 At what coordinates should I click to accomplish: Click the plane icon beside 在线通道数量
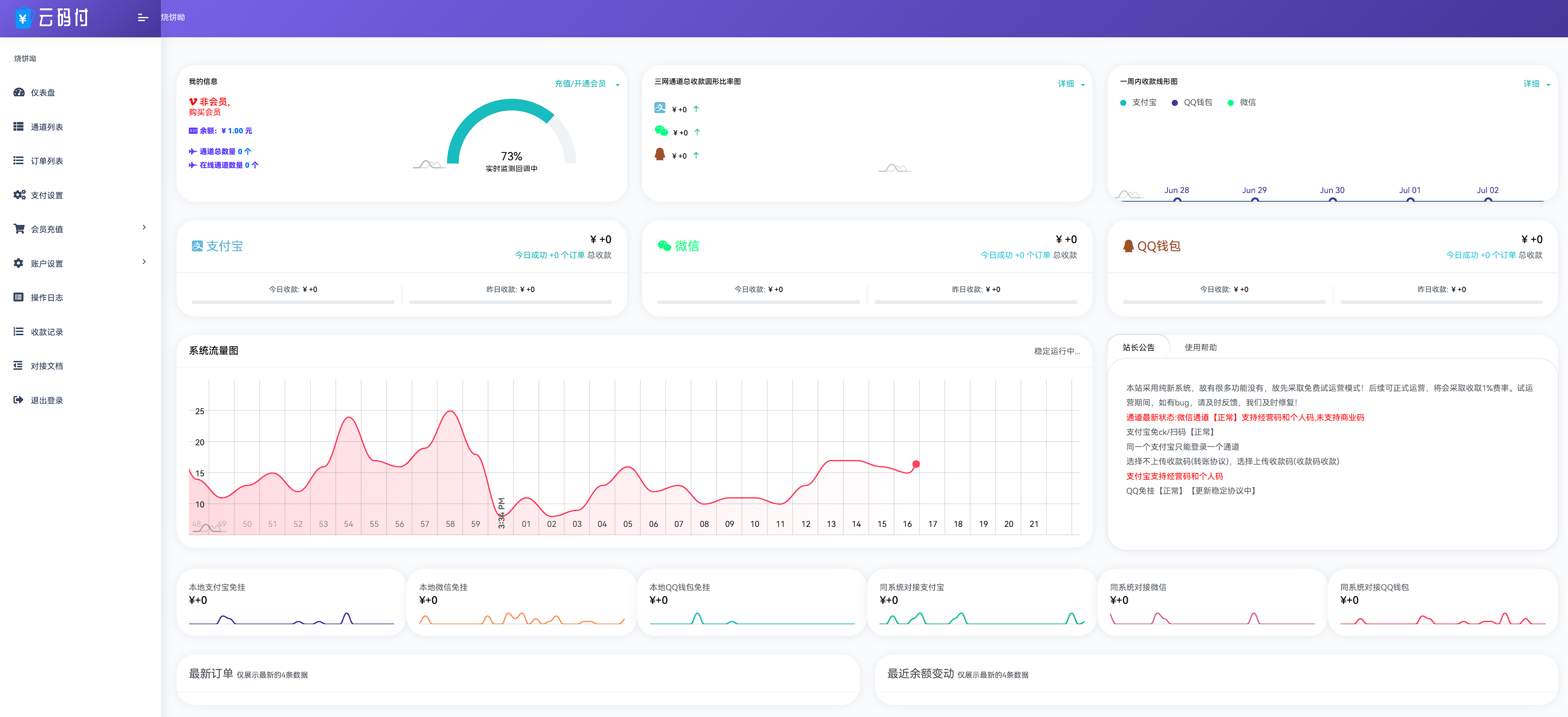click(192, 165)
